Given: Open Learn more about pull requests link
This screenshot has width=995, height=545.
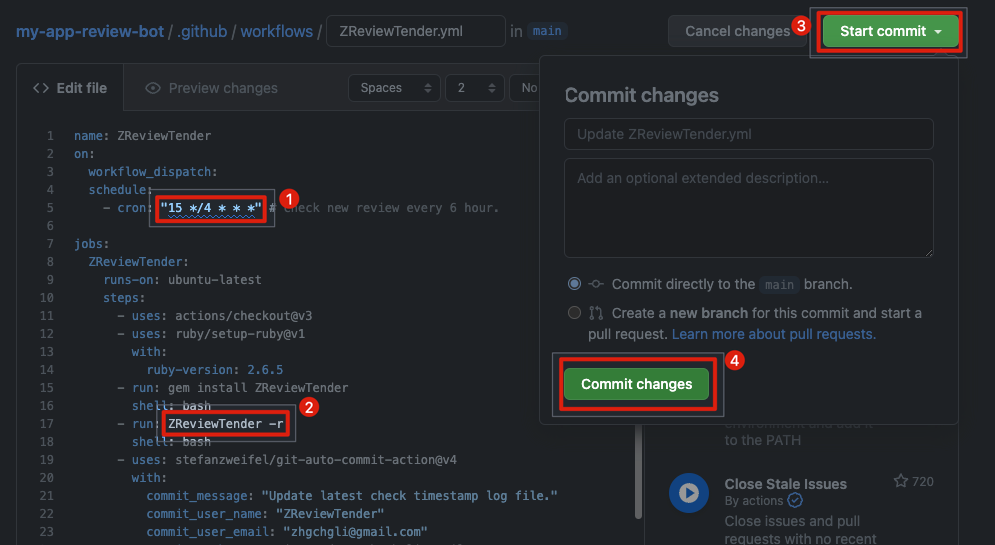Looking at the screenshot, I should click(x=774, y=334).
